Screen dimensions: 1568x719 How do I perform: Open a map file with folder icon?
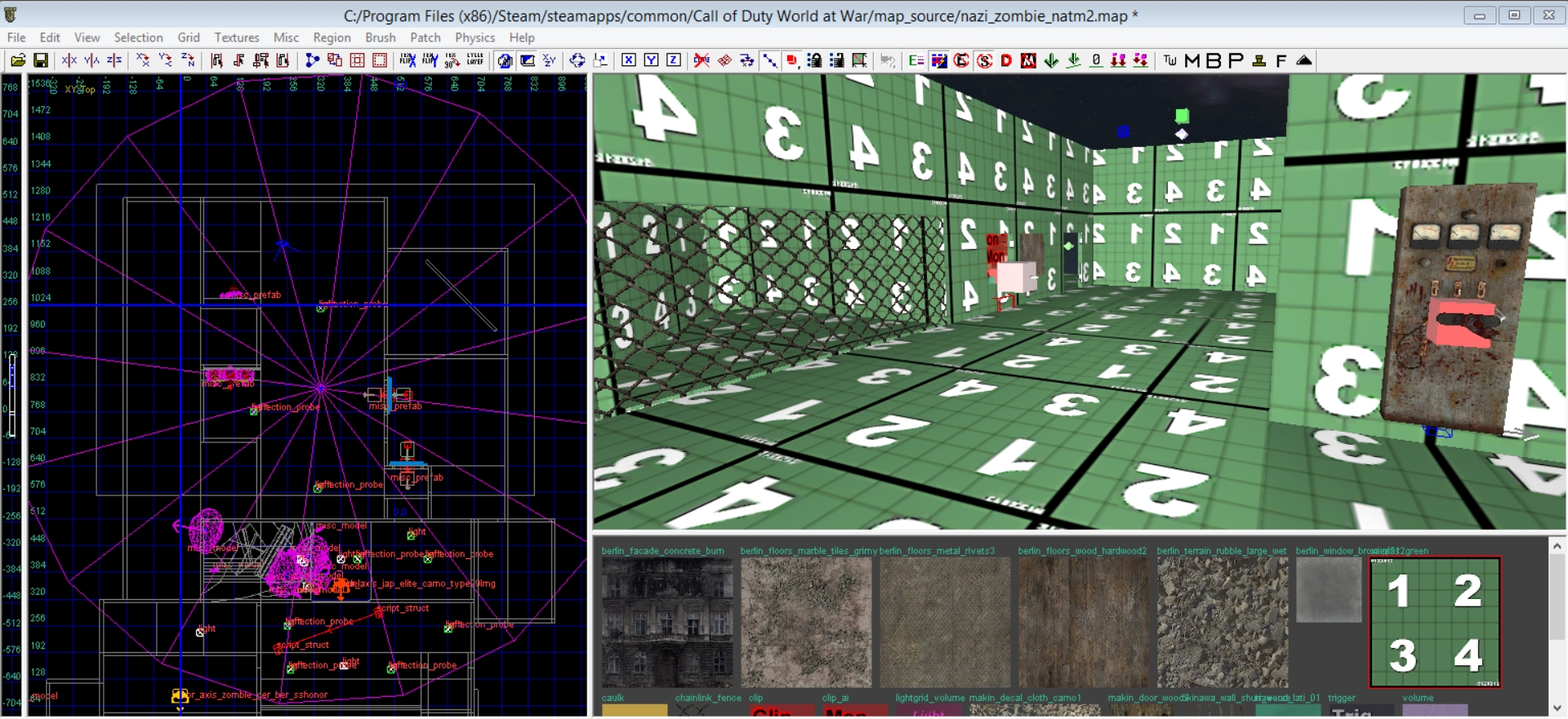(x=18, y=60)
